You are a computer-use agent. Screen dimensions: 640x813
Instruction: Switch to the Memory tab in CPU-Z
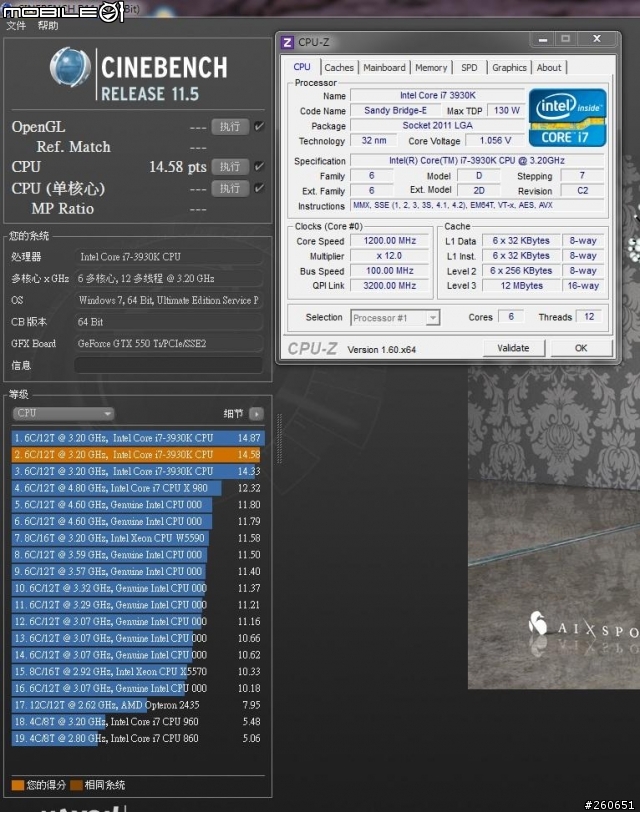tap(431, 67)
